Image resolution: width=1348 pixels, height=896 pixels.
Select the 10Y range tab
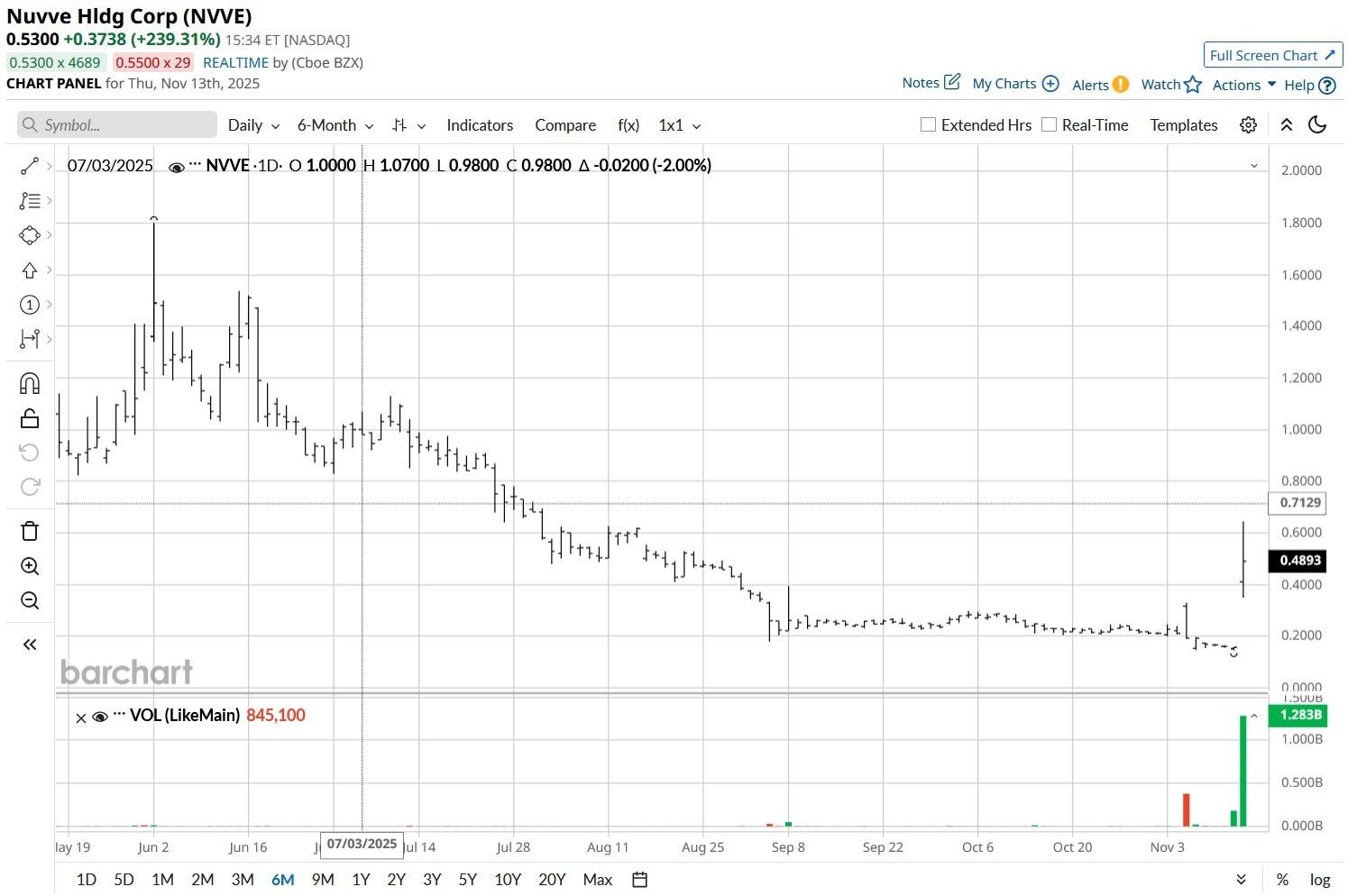(508, 880)
